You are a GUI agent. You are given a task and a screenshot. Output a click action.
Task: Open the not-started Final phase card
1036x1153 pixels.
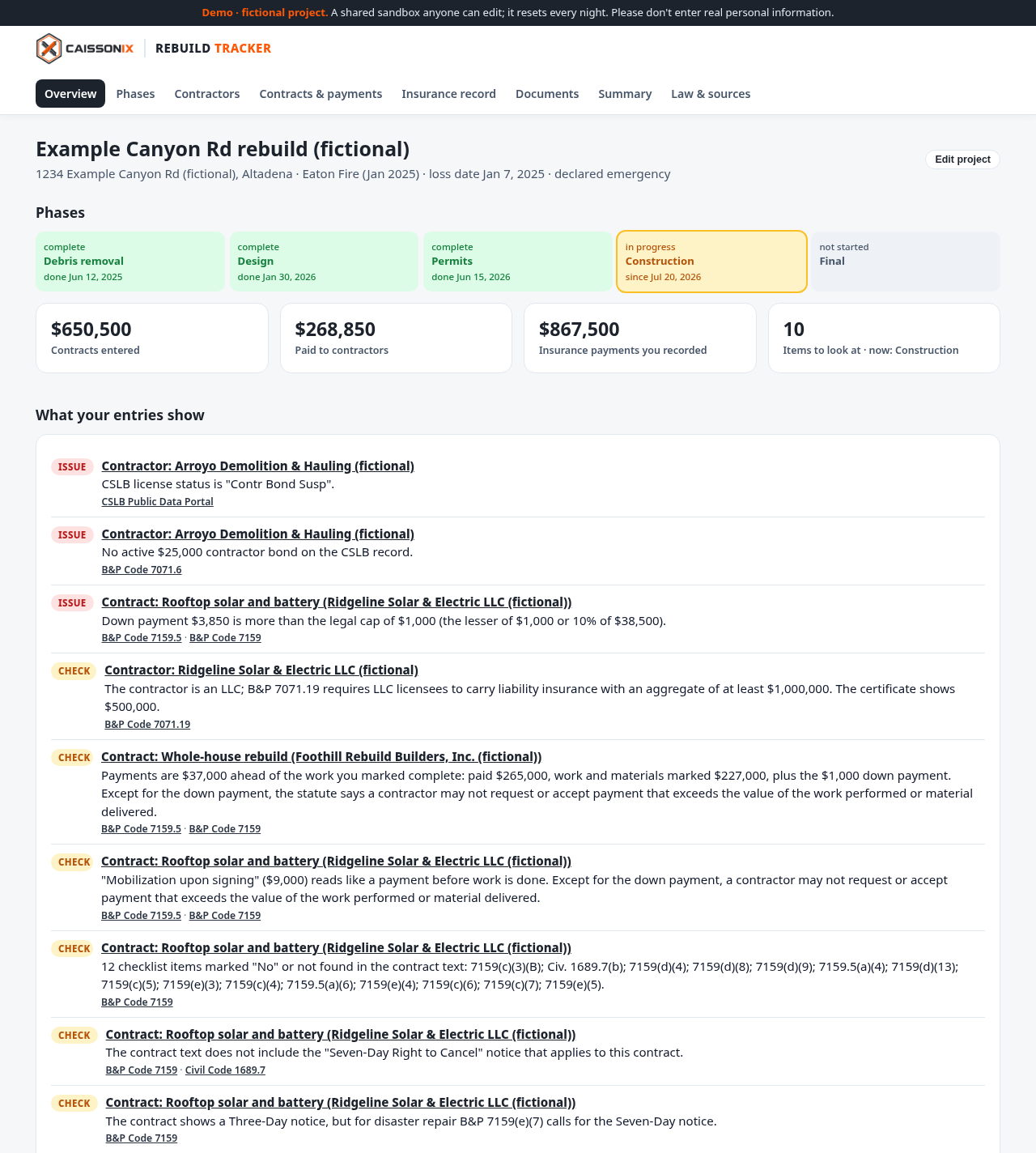pos(906,262)
